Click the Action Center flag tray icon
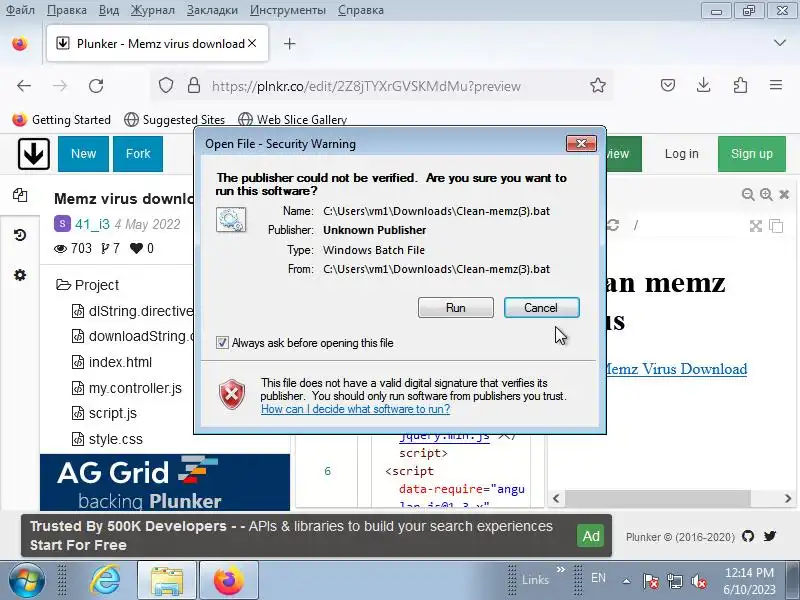This screenshot has height=600, width=800. coord(650,581)
